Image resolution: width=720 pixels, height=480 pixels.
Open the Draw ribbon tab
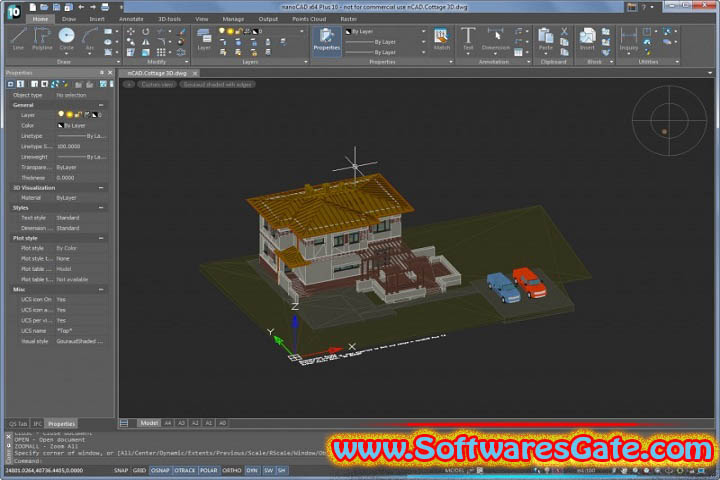(x=69, y=19)
